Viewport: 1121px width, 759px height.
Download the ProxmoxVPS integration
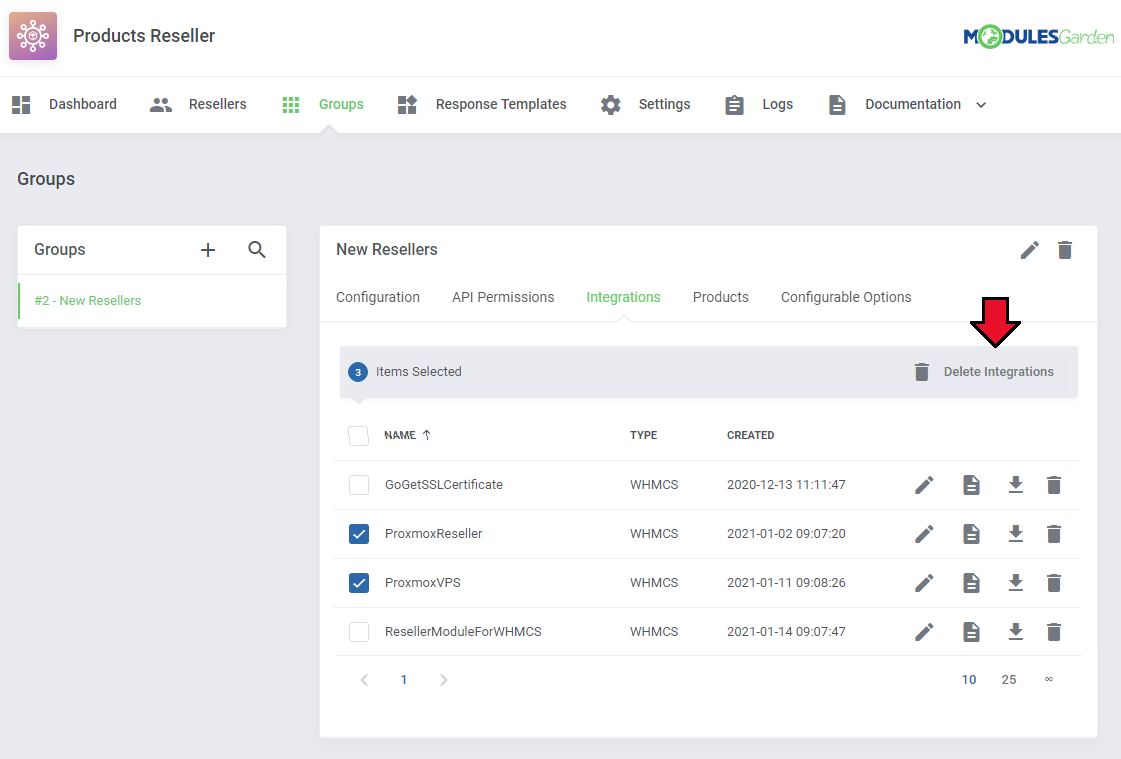pos(1016,583)
